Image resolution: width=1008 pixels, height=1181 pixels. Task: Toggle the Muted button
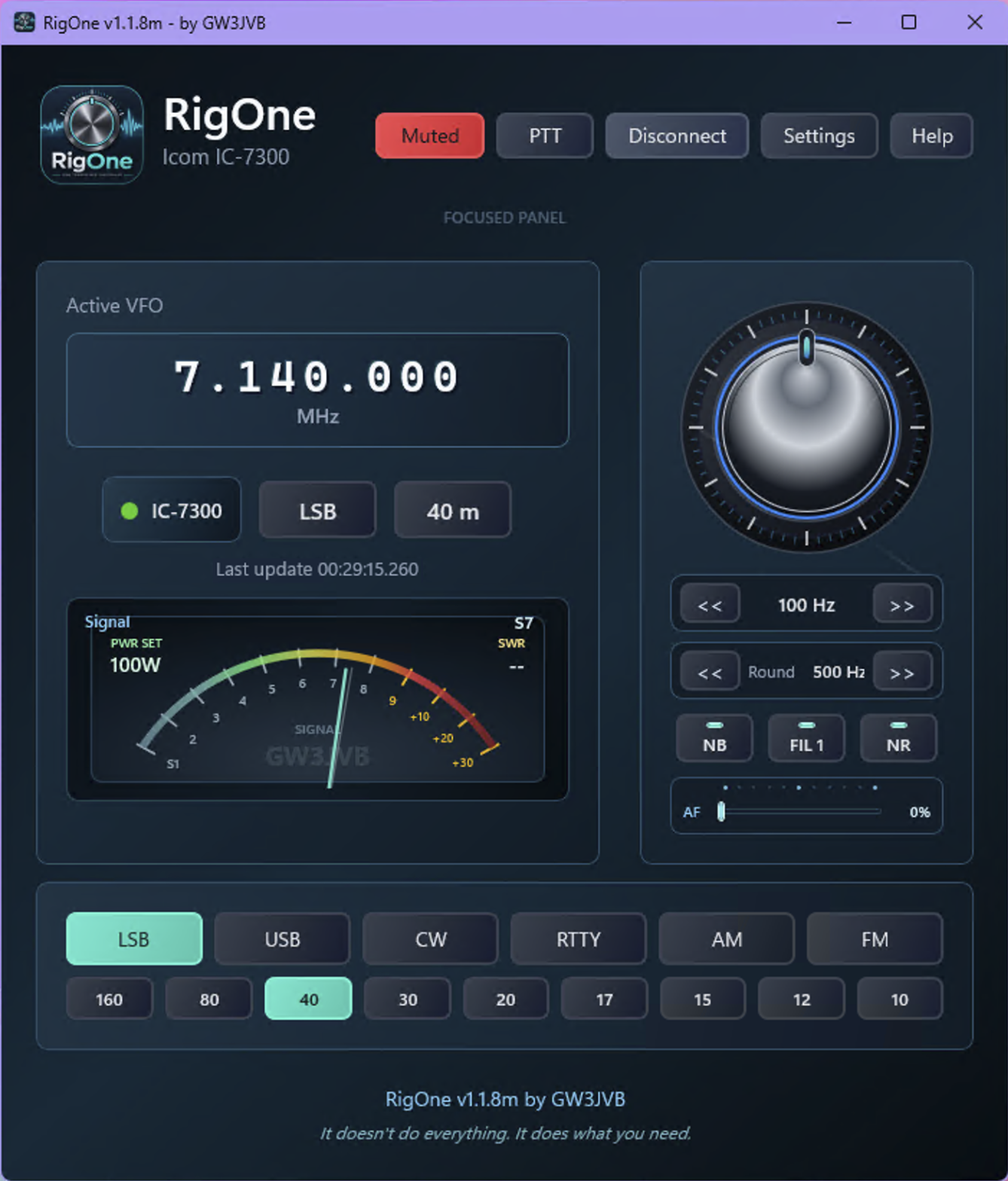pyautogui.click(x=429, y=136)
